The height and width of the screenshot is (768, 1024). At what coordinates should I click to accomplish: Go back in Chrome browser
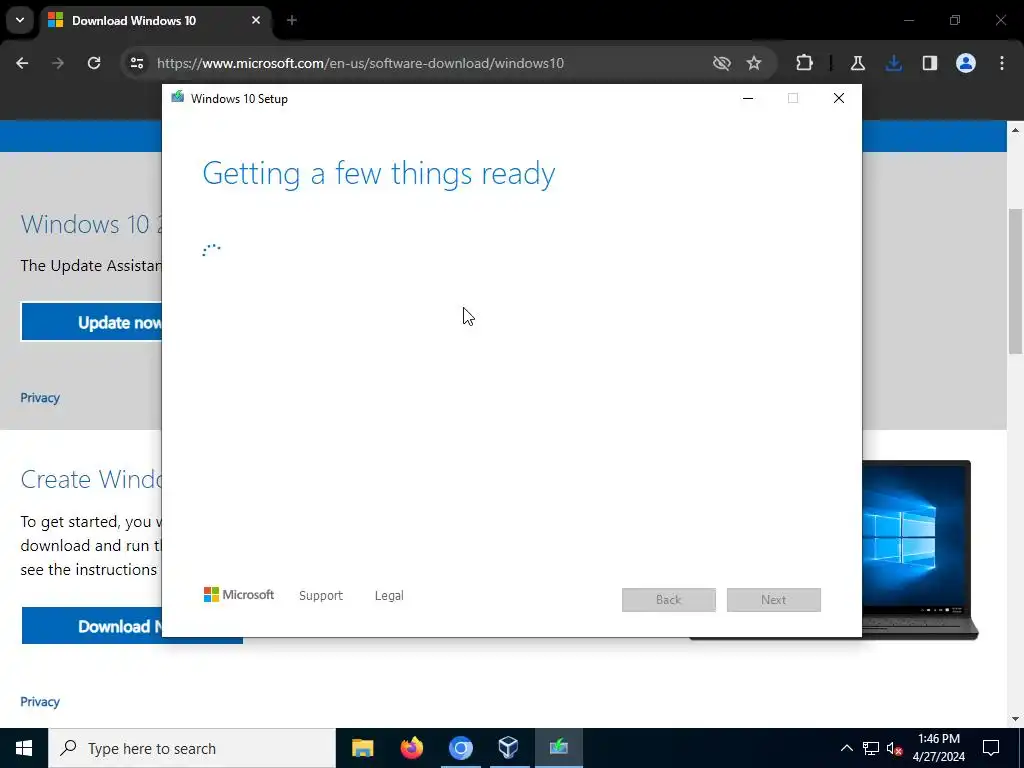point(22,63)
